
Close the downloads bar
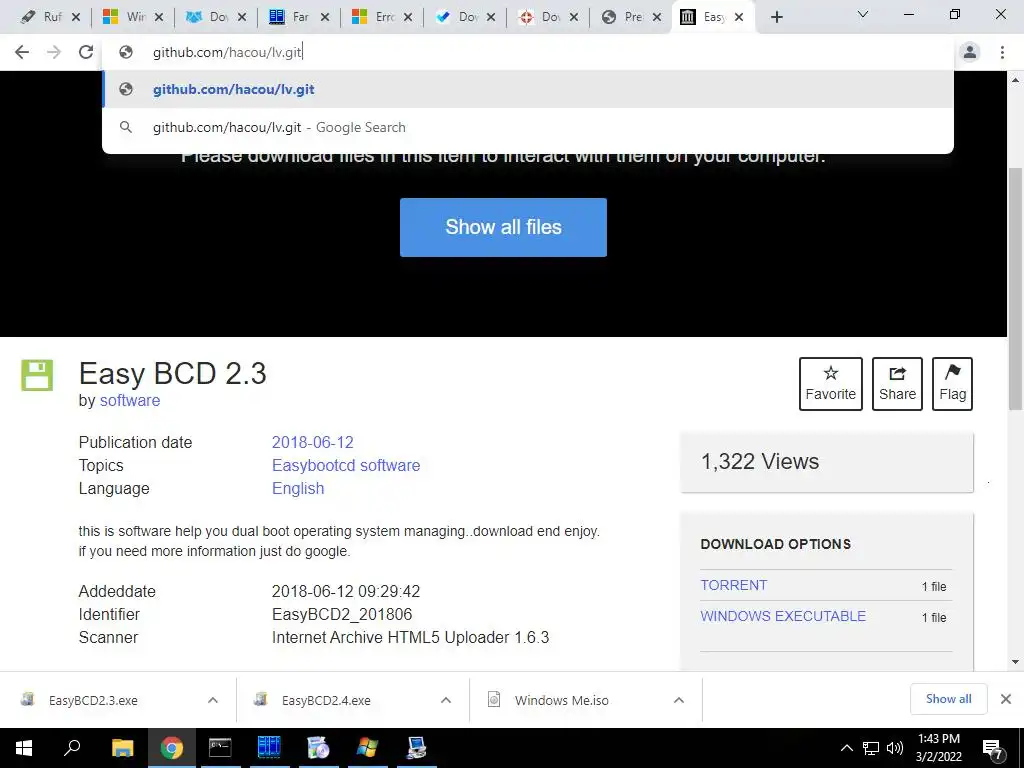click(x=1006, y=699)
